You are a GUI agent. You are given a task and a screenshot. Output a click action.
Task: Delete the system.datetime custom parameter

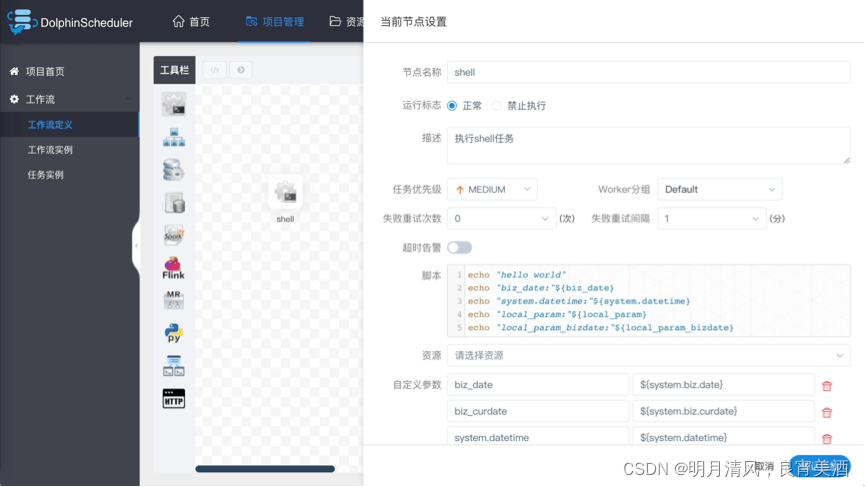pos(827,439)
